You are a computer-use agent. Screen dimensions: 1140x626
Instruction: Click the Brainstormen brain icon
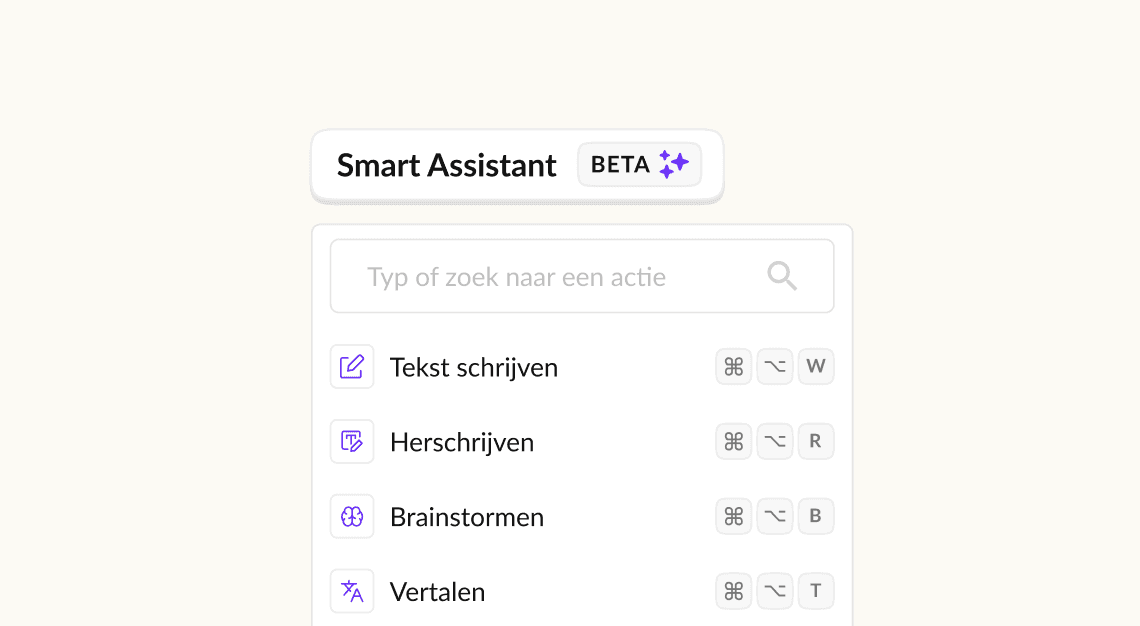(x=352, y=516)
